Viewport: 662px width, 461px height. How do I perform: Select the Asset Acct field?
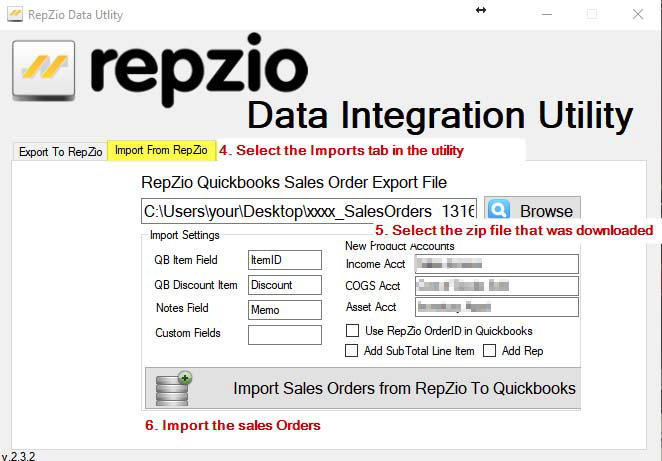496,307
